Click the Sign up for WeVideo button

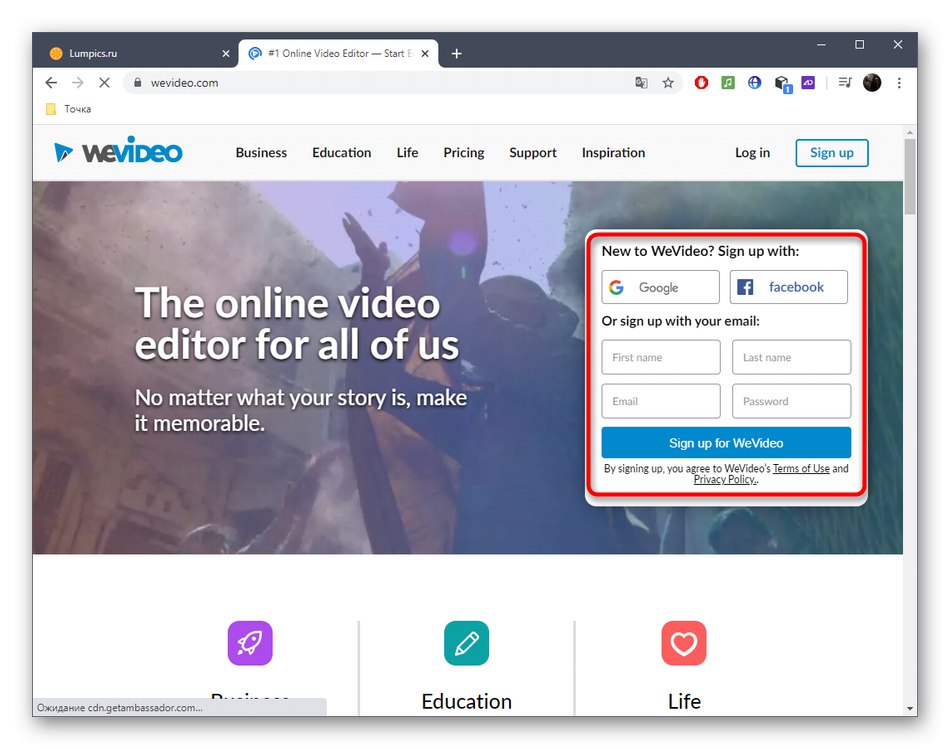[726, 443]
